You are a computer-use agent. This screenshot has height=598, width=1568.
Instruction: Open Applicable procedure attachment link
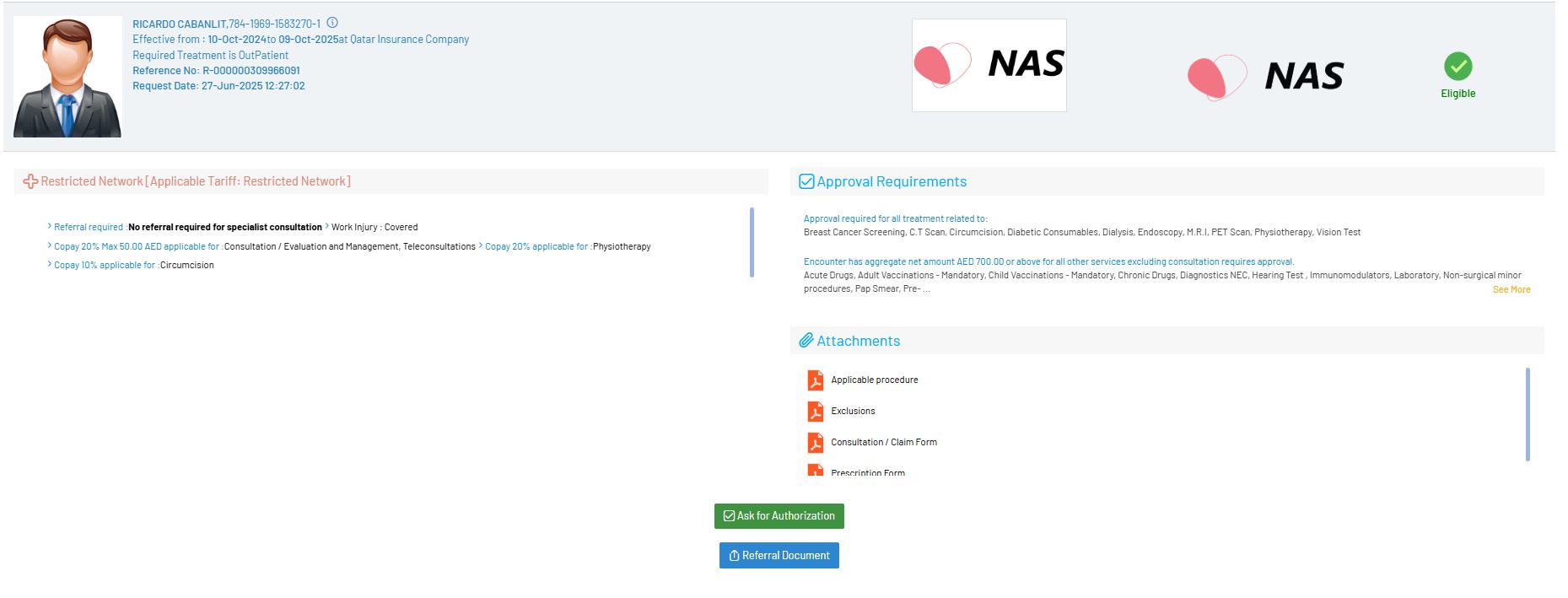point(875,380)
